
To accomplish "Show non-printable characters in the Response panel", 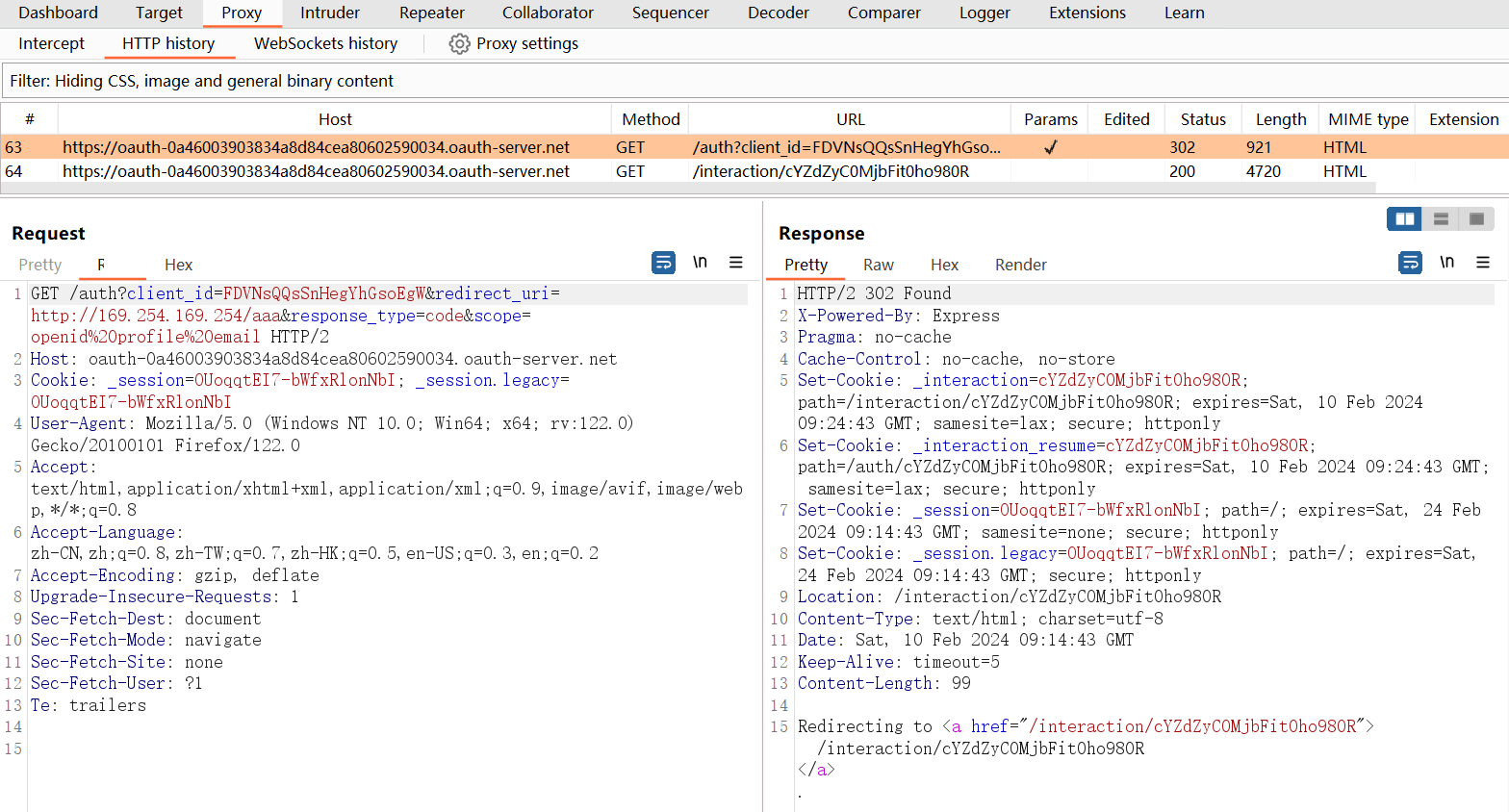I will [x=1446, y=263].
